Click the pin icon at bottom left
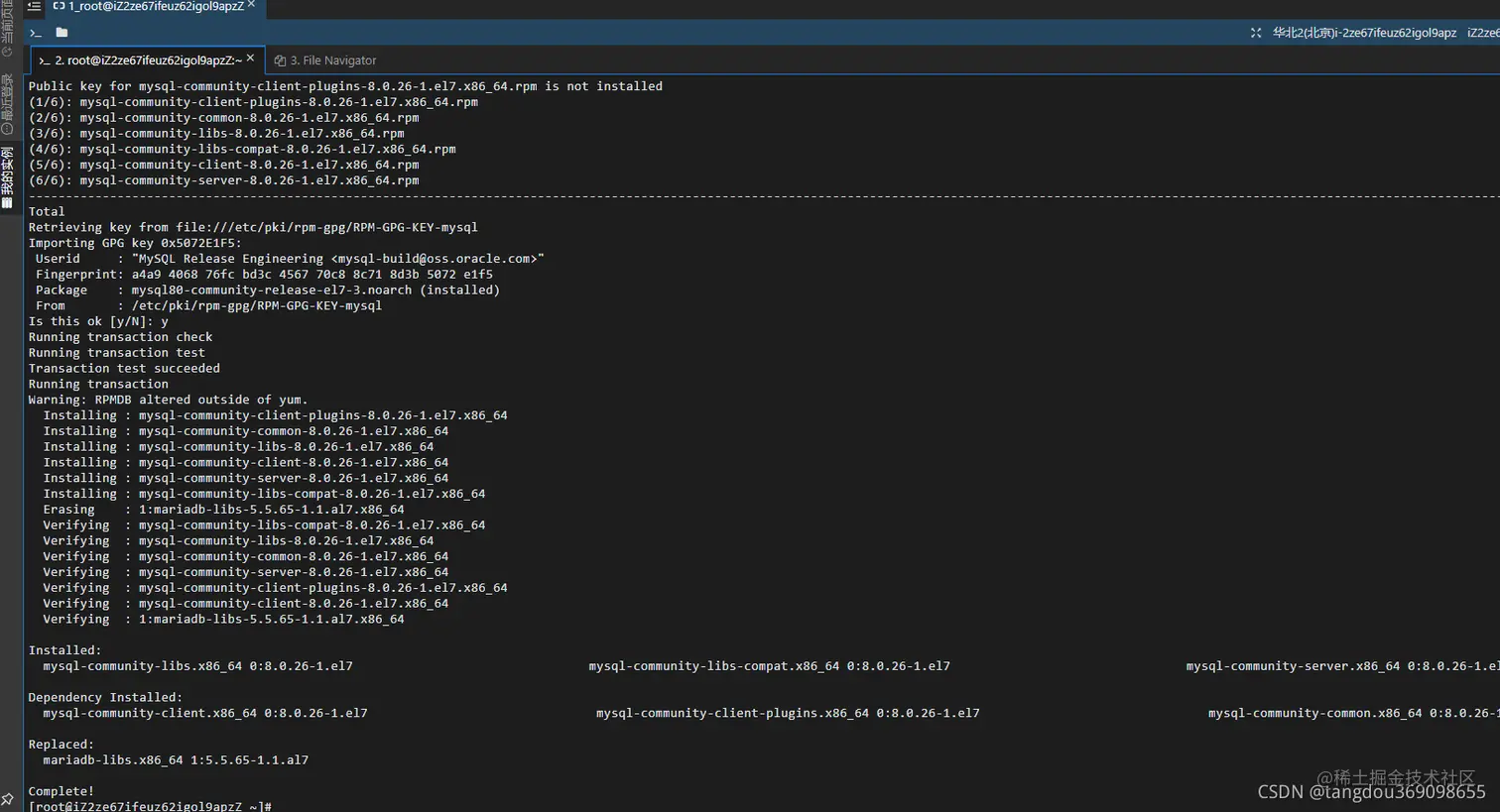Screen dimensions: 1500x812 point(8,799)
